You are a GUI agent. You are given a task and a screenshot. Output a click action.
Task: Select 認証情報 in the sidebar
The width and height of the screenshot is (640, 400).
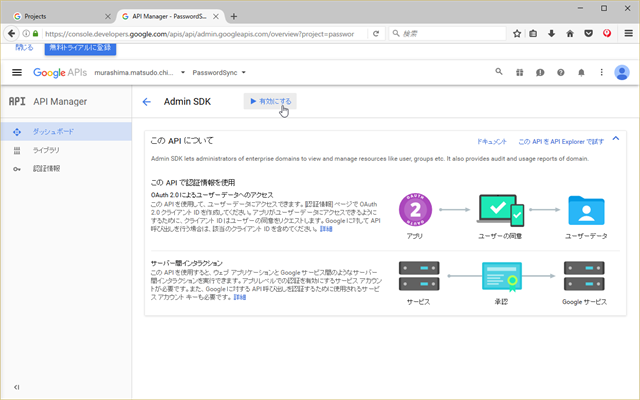pos(66,169)
